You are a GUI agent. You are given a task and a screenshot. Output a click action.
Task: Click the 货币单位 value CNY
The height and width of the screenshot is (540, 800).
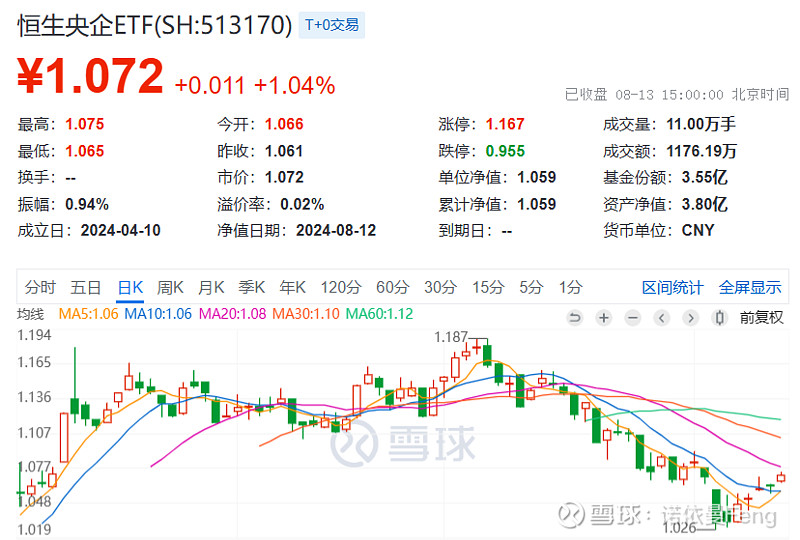click(x=698, y=230)
